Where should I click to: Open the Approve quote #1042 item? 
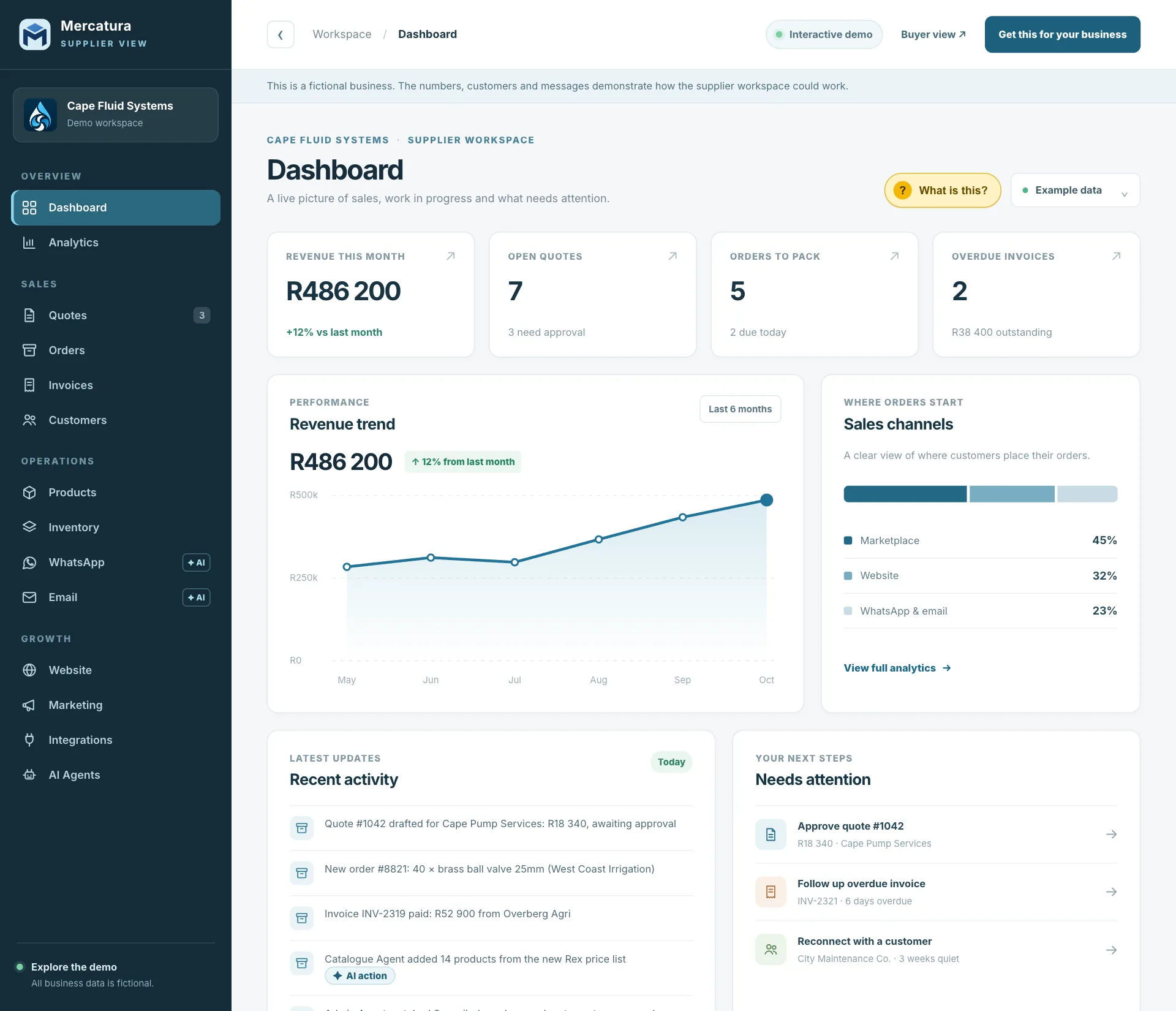coord(936,835)
